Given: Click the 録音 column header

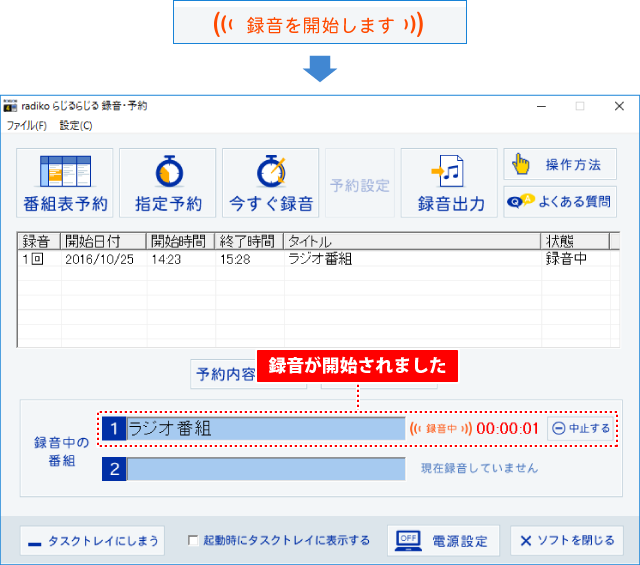Looking at the screenshot, I should coord(39,241).
